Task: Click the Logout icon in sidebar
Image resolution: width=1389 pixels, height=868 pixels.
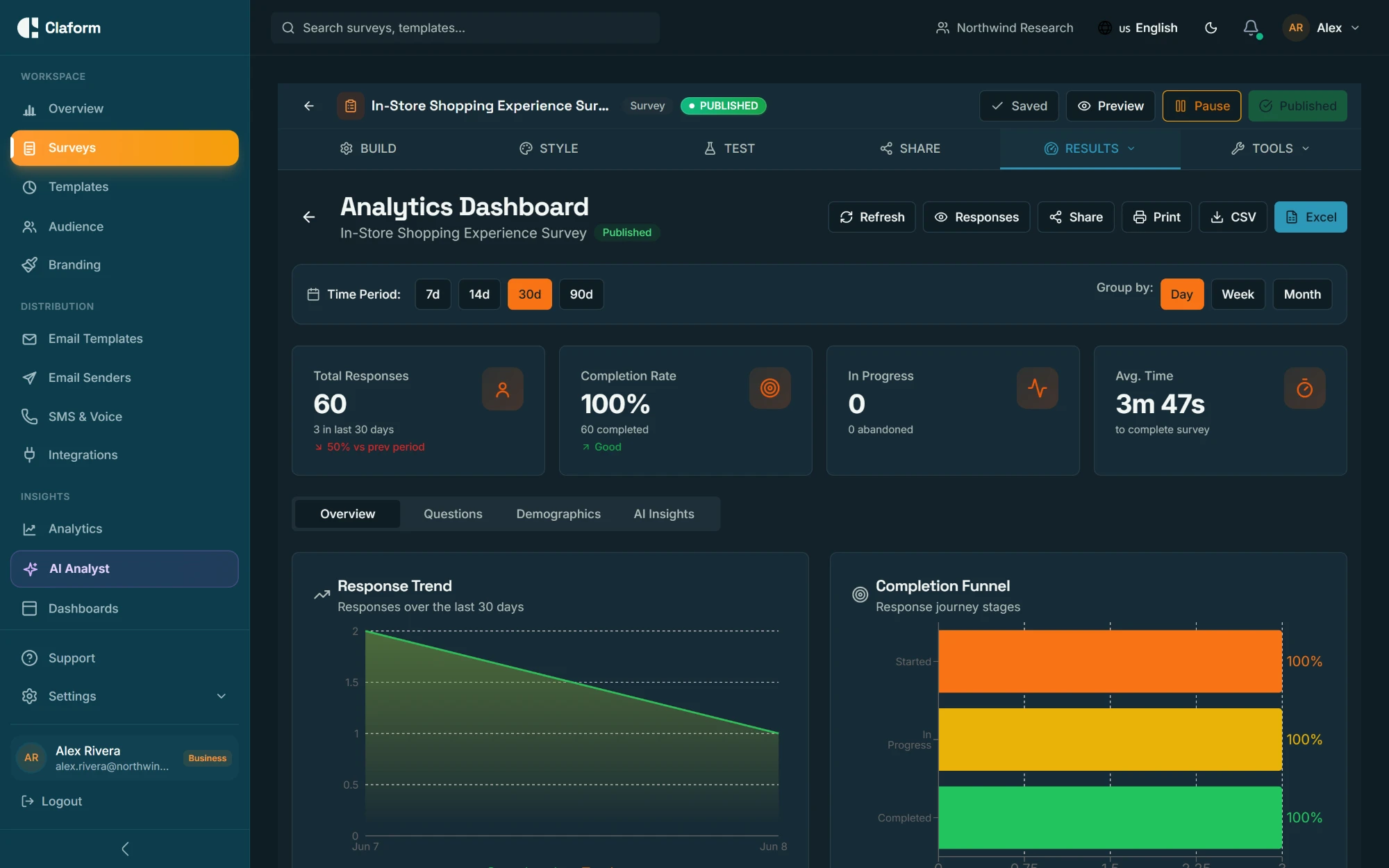Action: tap(28, 801)
